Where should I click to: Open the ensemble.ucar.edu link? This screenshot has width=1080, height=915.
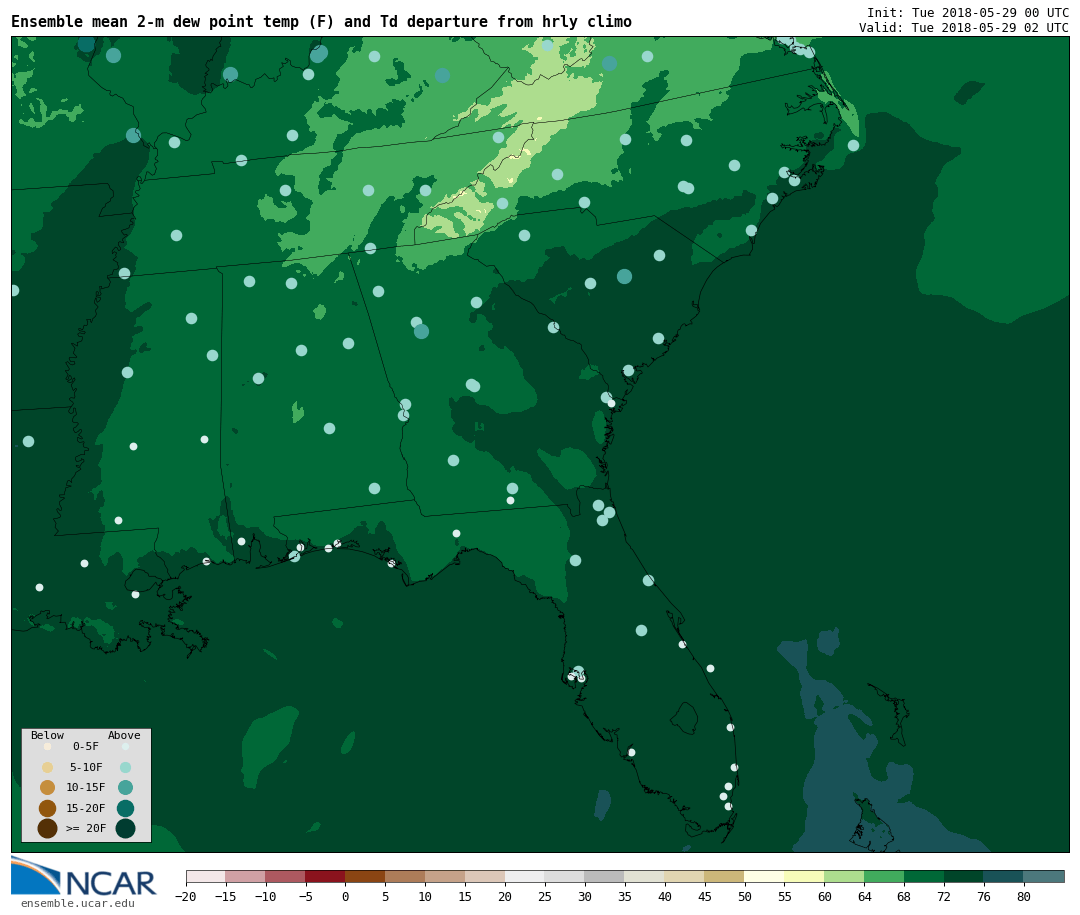pyautogui.click(x=77, y=904)
